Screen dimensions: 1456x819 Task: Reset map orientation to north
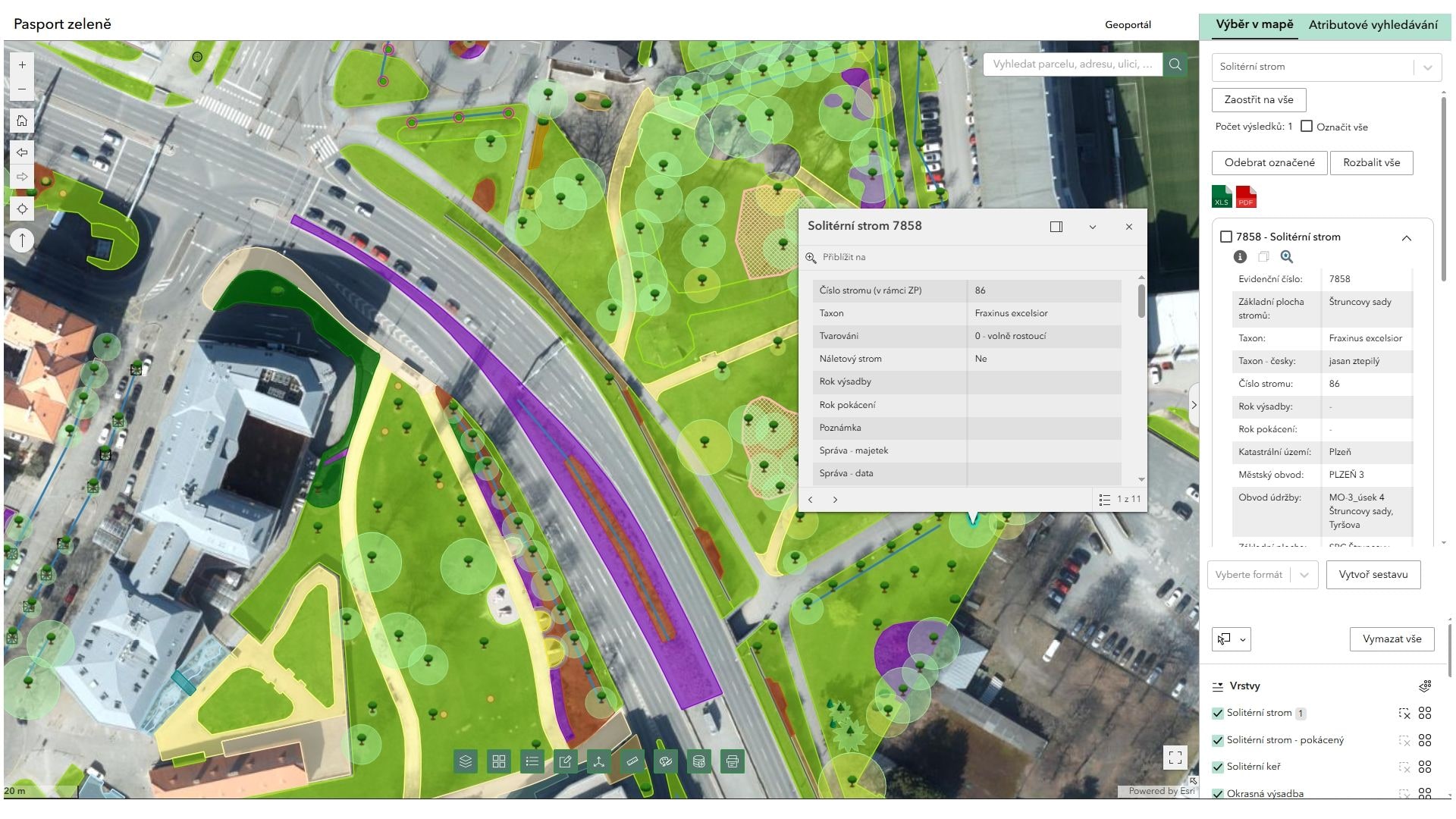click(x=22, y=240)
